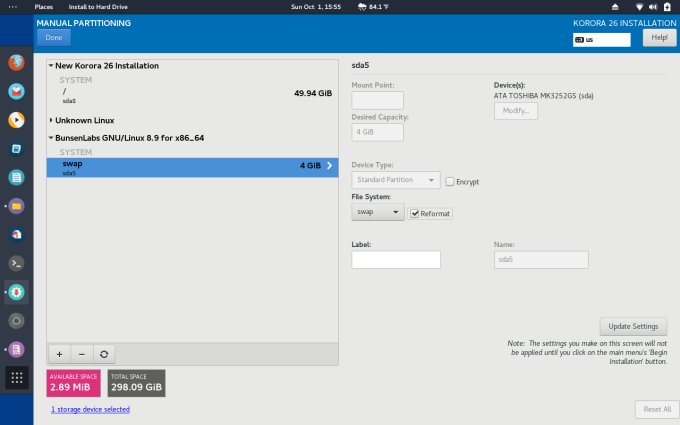Click the Done button
680x425 pixels.
(54, 37)
